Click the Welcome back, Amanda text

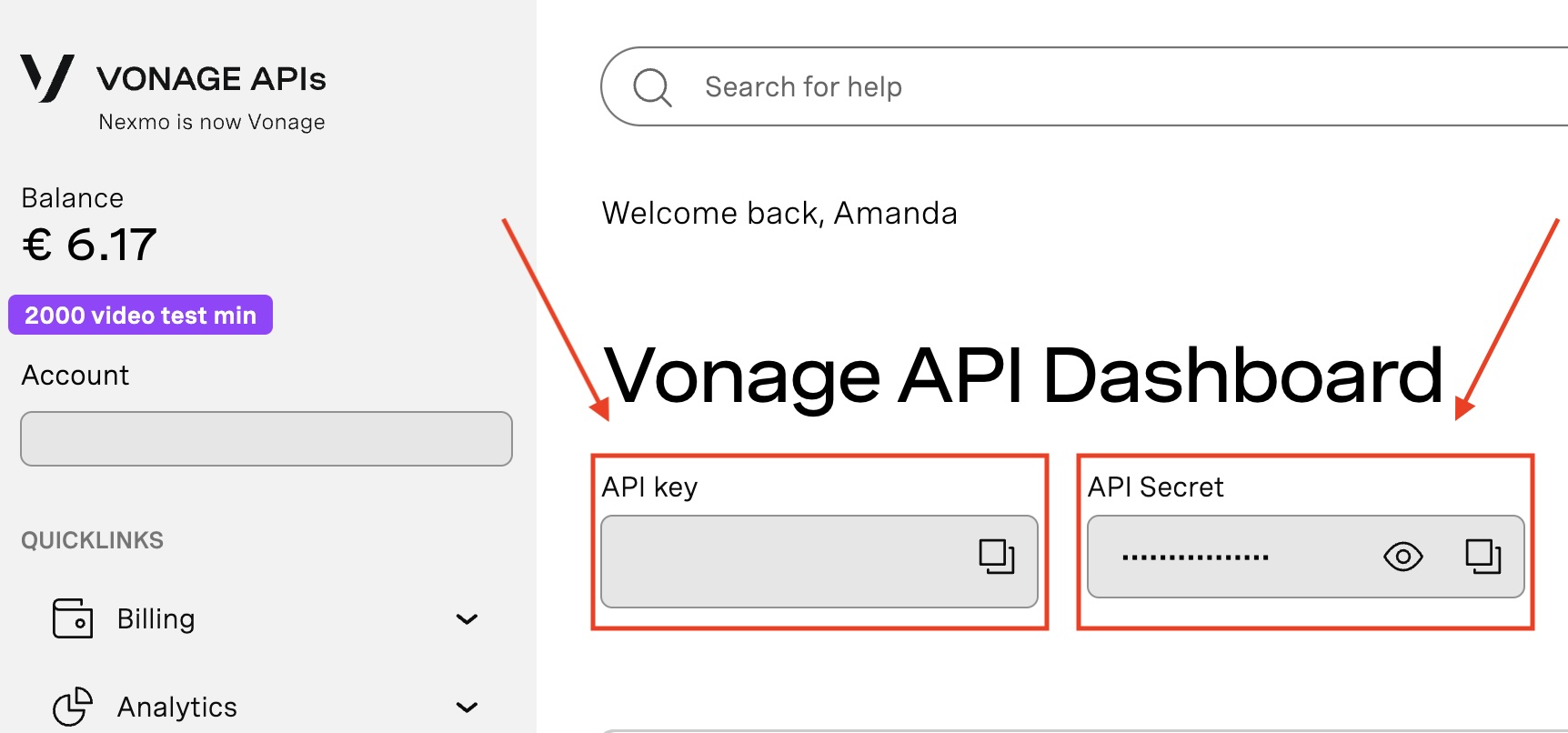[779, 213]
